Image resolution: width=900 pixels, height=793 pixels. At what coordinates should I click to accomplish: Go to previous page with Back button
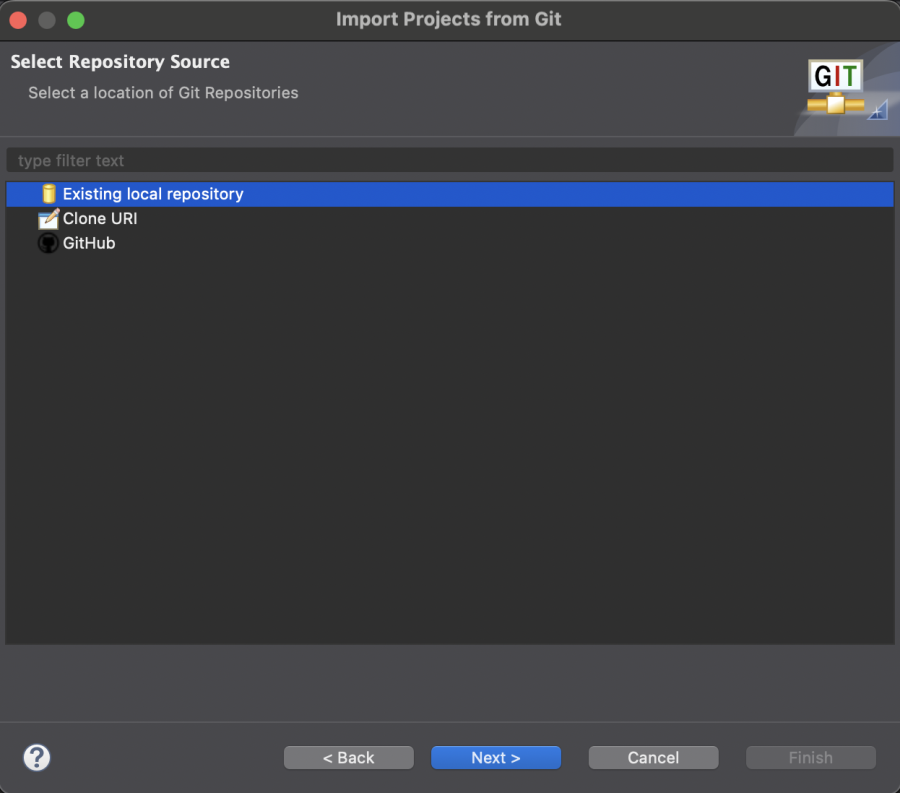pyautogui.click(x=348, y=758)
